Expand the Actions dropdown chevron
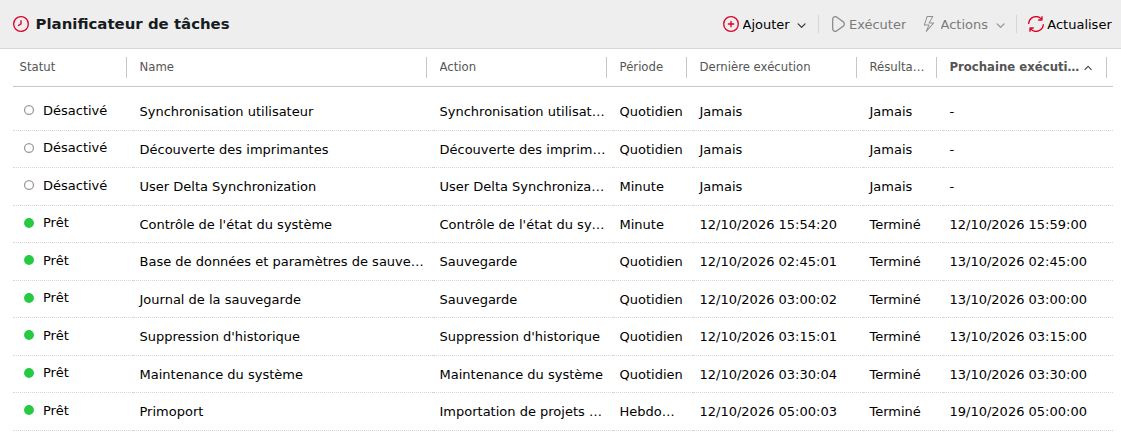This screenshot has height=439, width=1121. tap(1000, 26)
